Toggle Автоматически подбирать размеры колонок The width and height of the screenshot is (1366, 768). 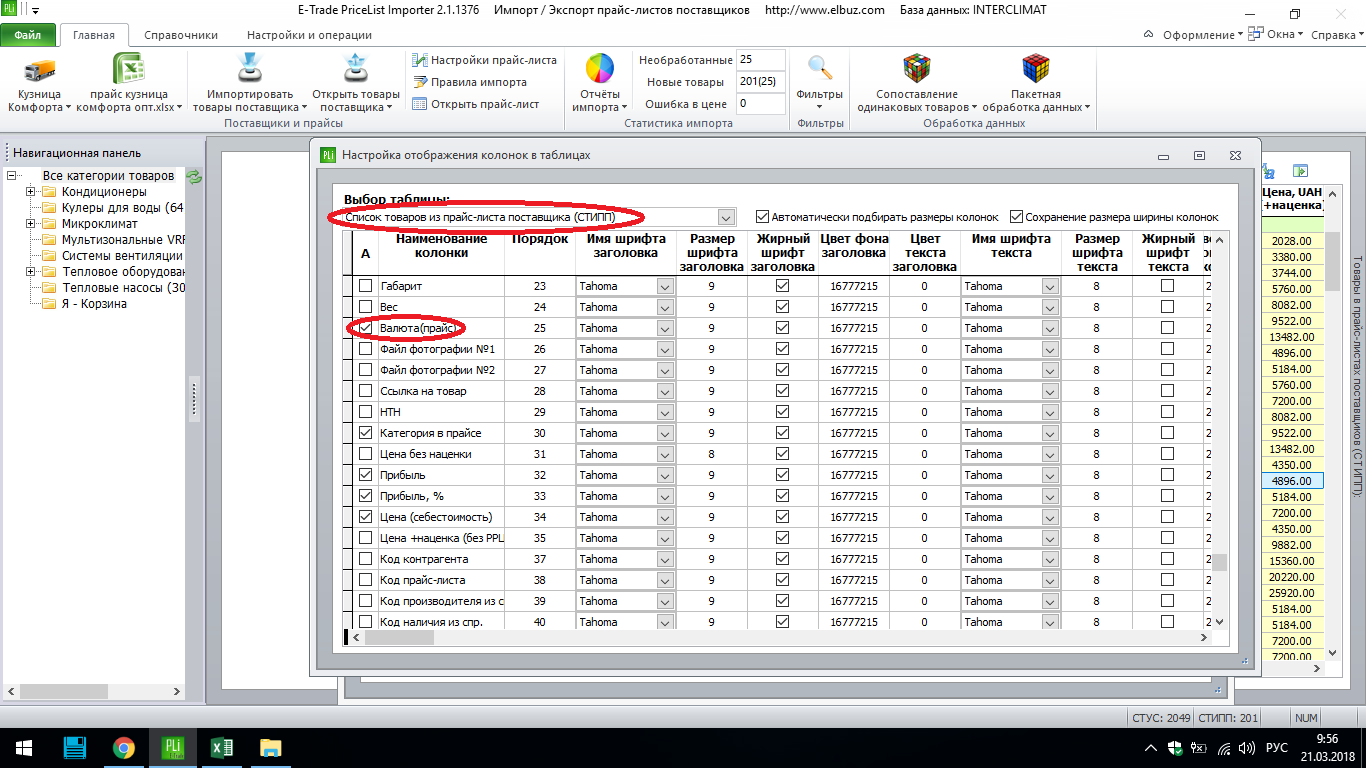[763, 217]
